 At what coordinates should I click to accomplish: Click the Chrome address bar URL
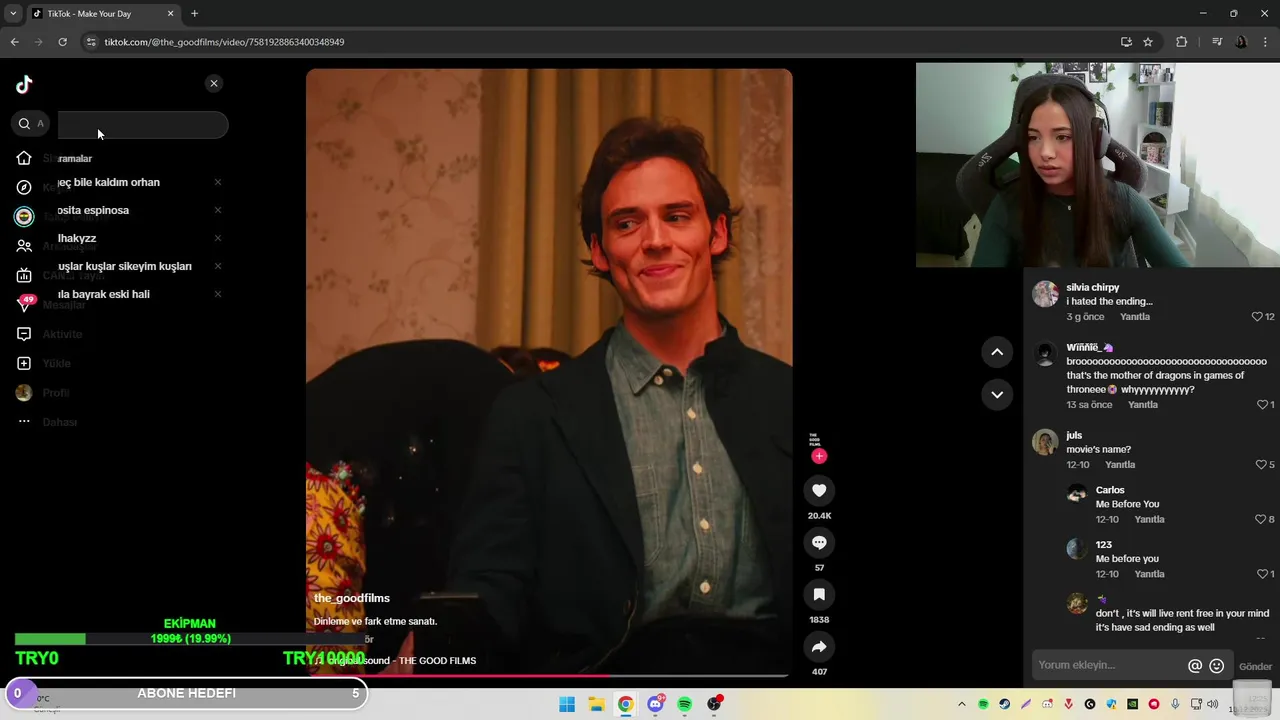(x=224, y=42)
